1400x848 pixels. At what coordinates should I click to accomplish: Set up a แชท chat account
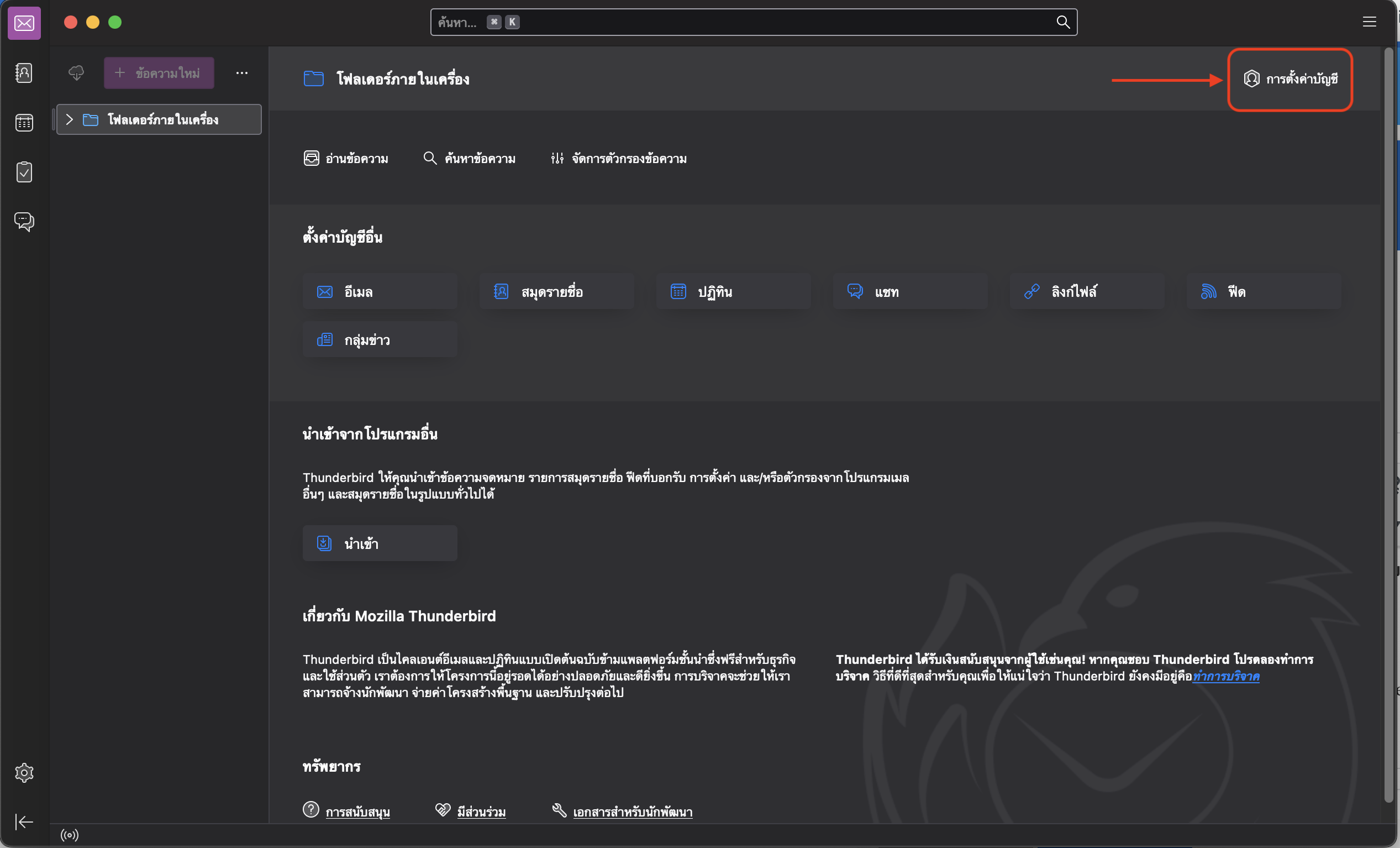(911, 291)
